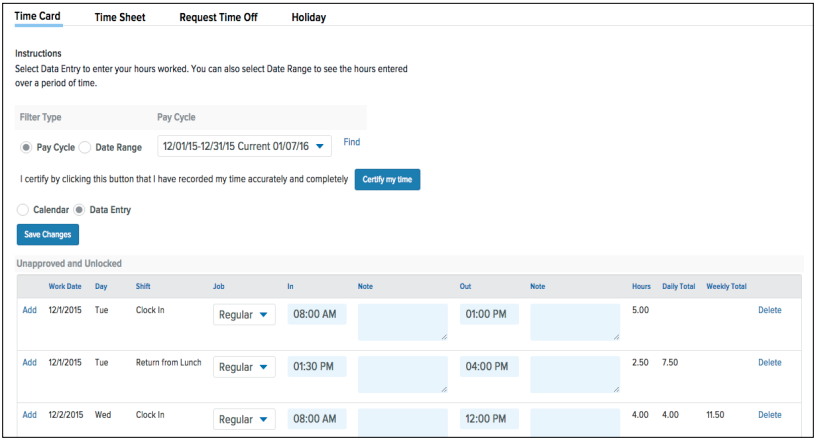Click the Out column header

[465, 286]
